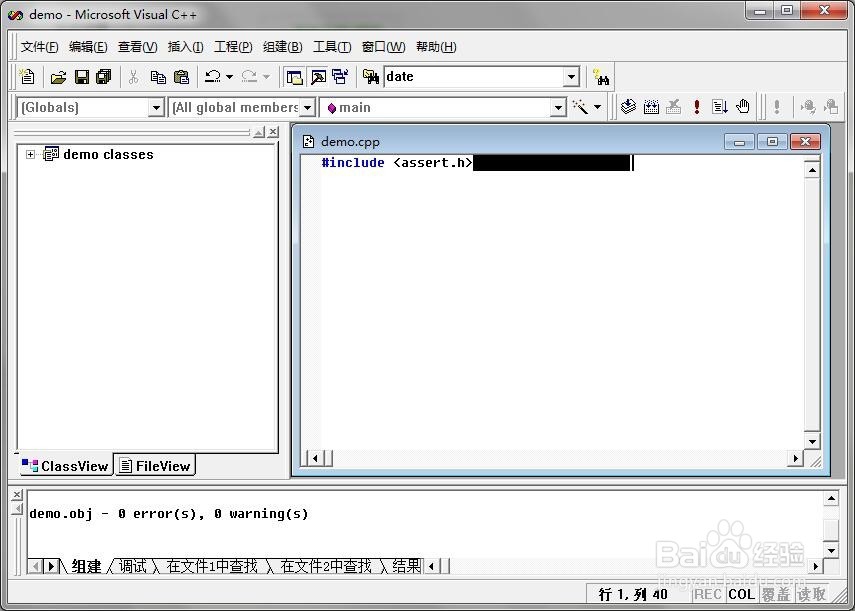
Task: Open the 工具(T) menu
Action: coord(332,47)
